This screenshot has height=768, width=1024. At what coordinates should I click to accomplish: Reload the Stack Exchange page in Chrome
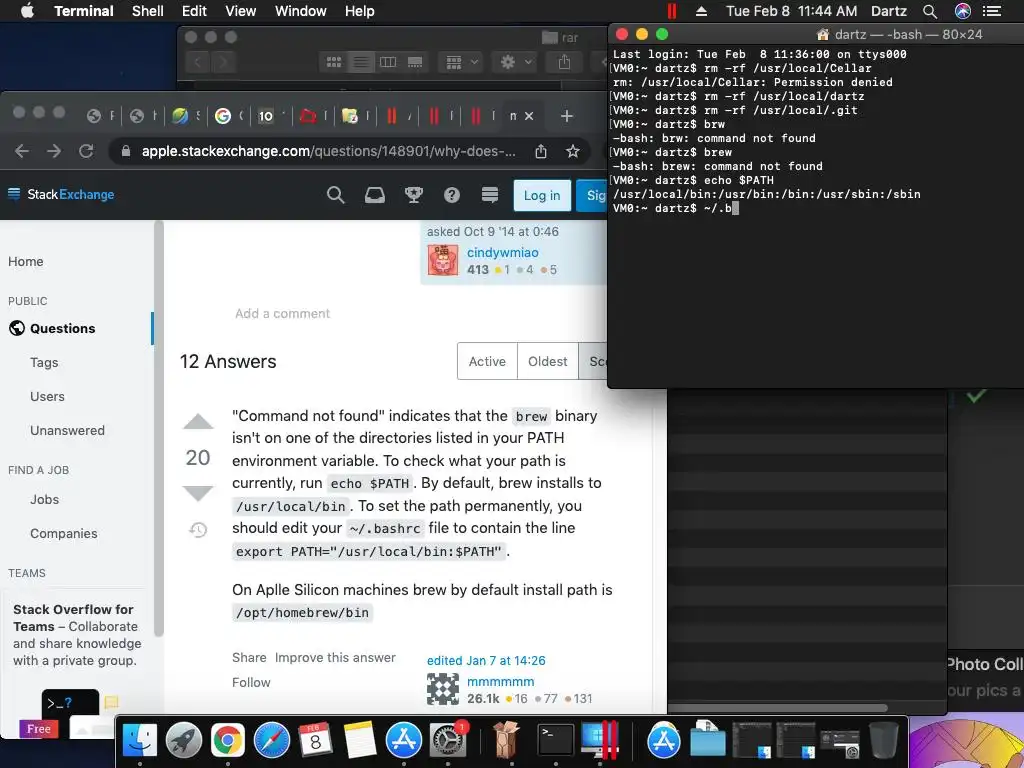point(86,152)
